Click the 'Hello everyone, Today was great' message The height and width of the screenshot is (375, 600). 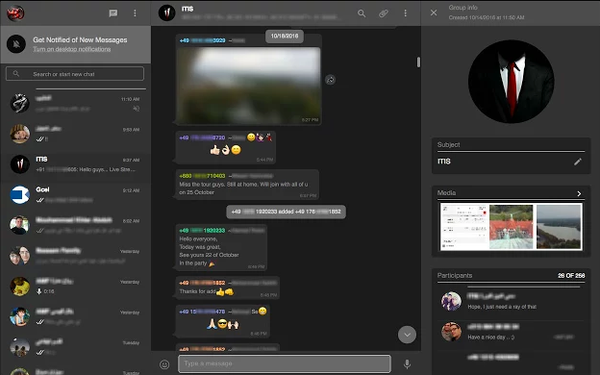tap(221, 247)
